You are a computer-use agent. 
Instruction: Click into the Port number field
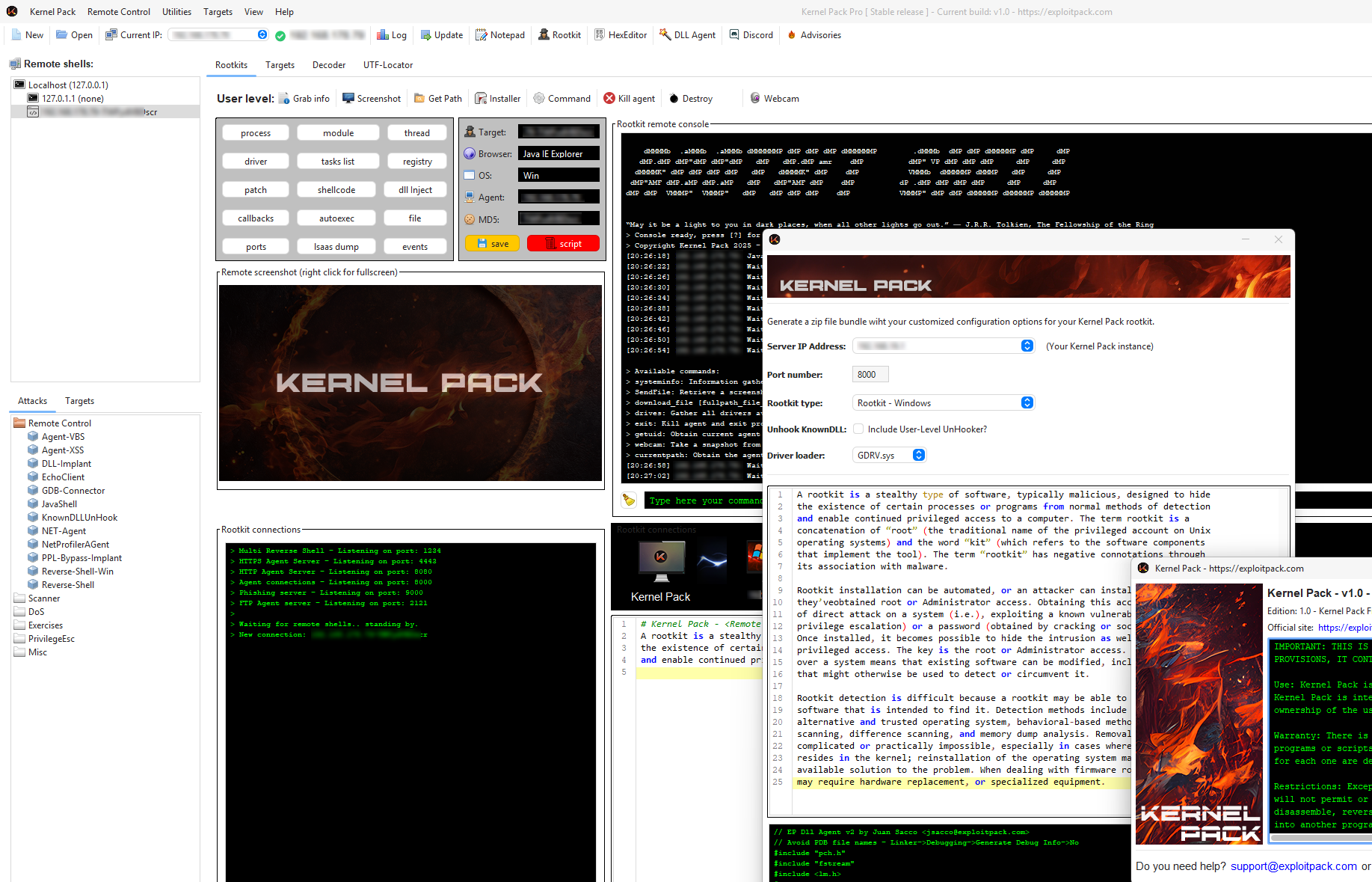(x=870, y=375)
